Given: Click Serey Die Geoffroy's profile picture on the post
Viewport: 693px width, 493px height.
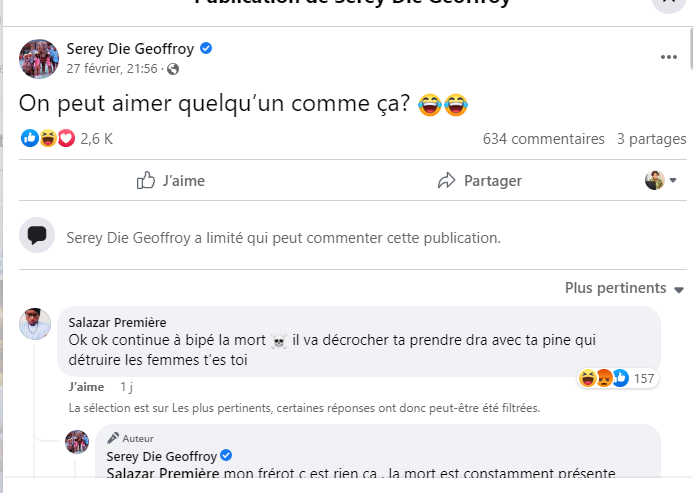Looking at the screenshot, I should point(39,58).
